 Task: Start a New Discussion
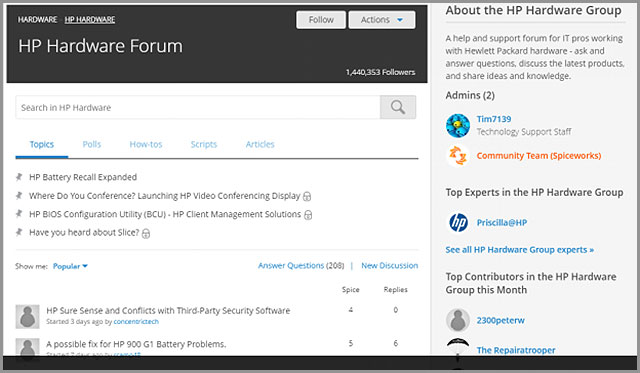[389, 265]
